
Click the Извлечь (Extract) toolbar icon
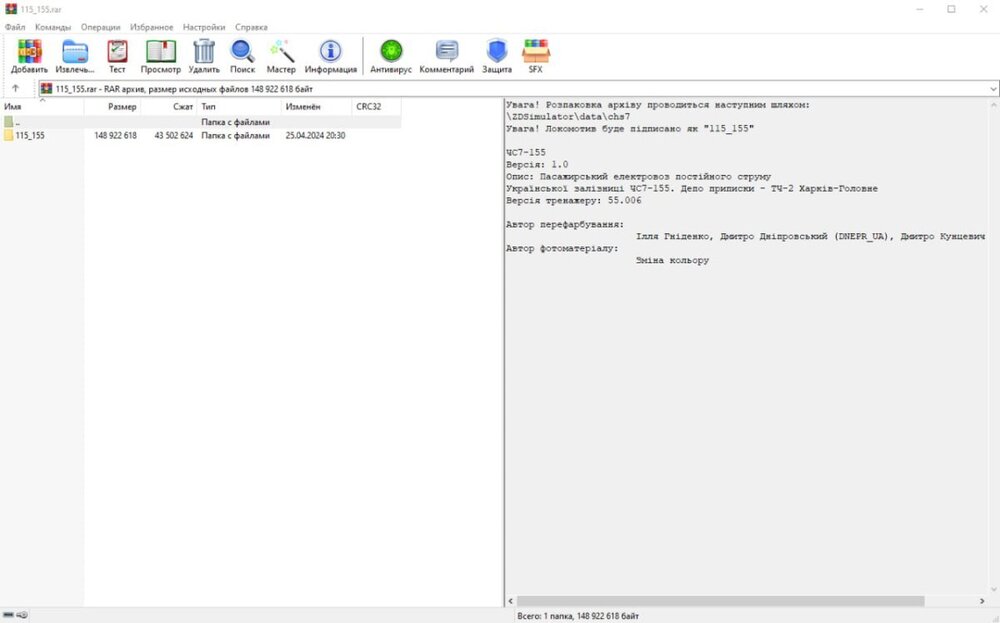tap(75, 52)
